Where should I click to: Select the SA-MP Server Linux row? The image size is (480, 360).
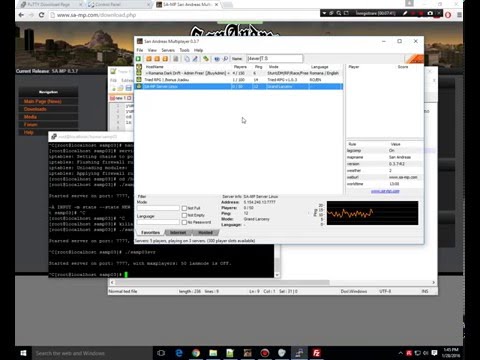239,86
